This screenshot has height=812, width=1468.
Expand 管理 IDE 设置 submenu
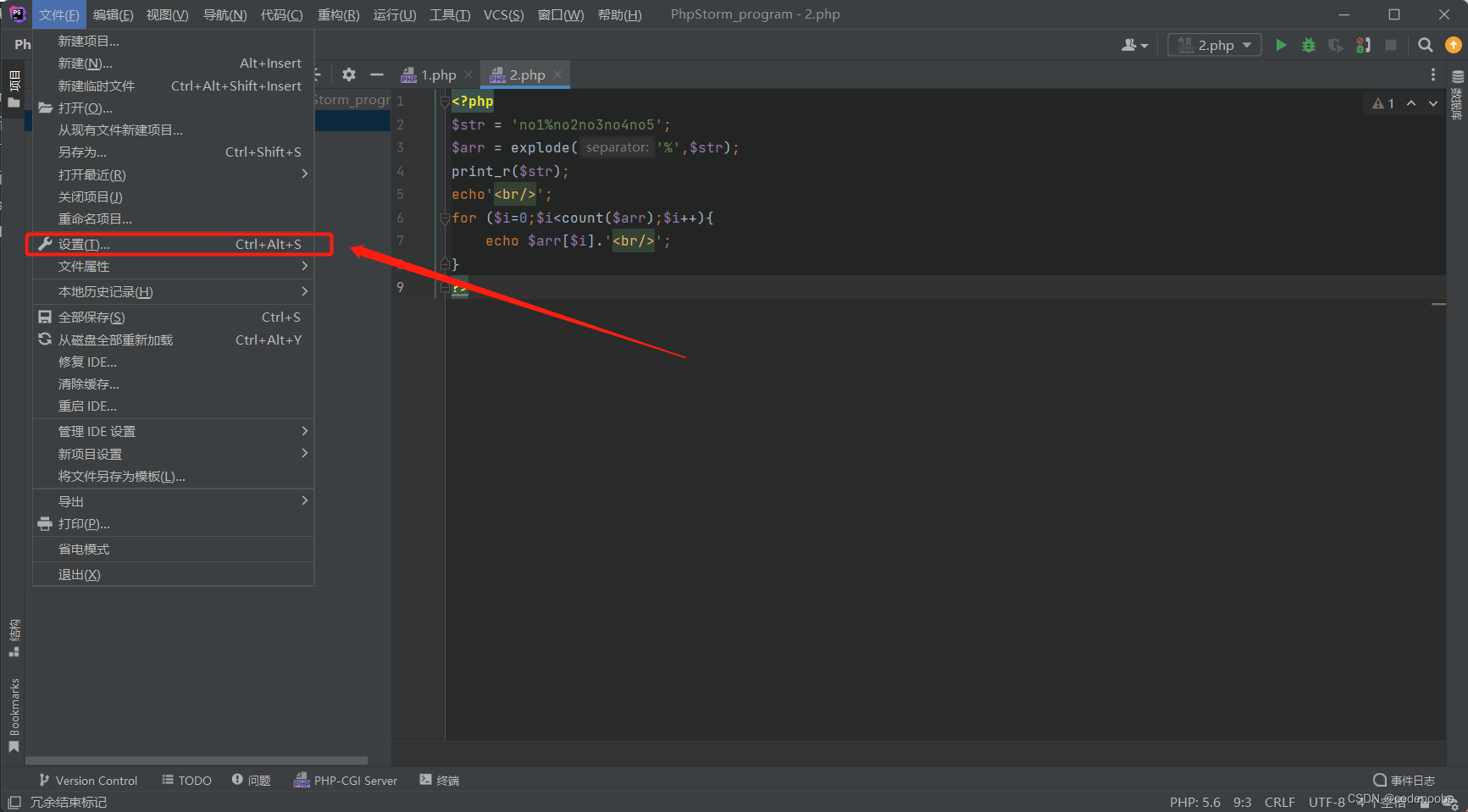pyautogui.click(x=173, y=431)
